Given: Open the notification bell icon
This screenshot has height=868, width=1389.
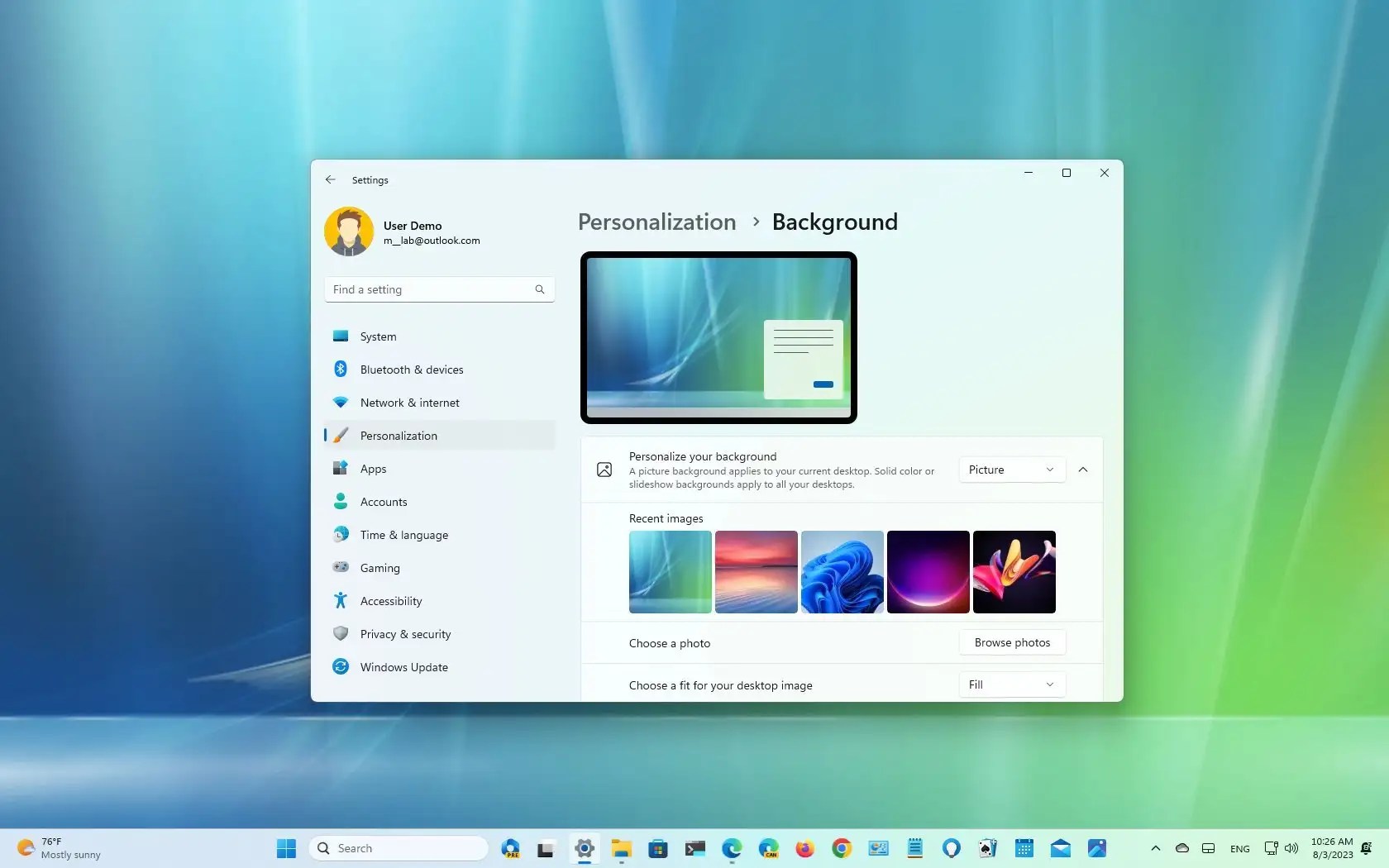Looking at the screenshot, I should click(x=1367, y=848).
